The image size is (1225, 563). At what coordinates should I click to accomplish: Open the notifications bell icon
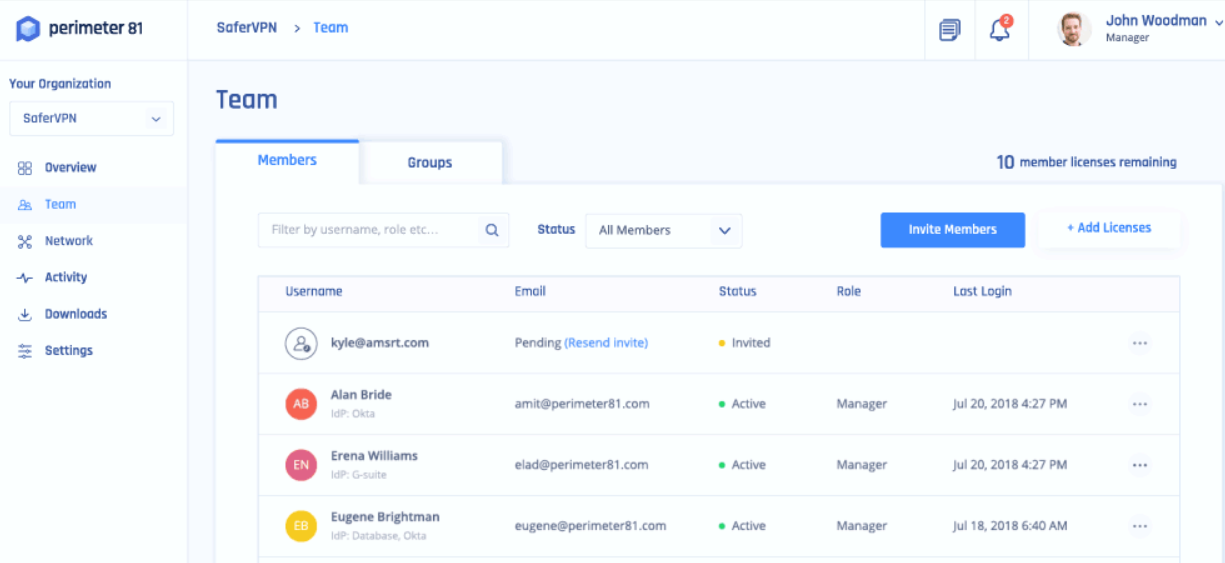(1000, 29)
